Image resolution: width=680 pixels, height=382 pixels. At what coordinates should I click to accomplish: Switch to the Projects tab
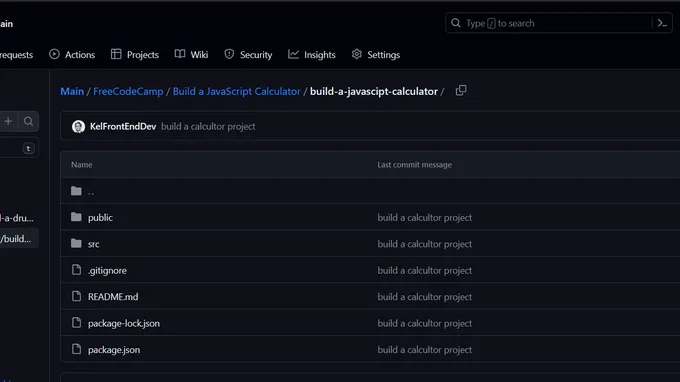point(135,55)
